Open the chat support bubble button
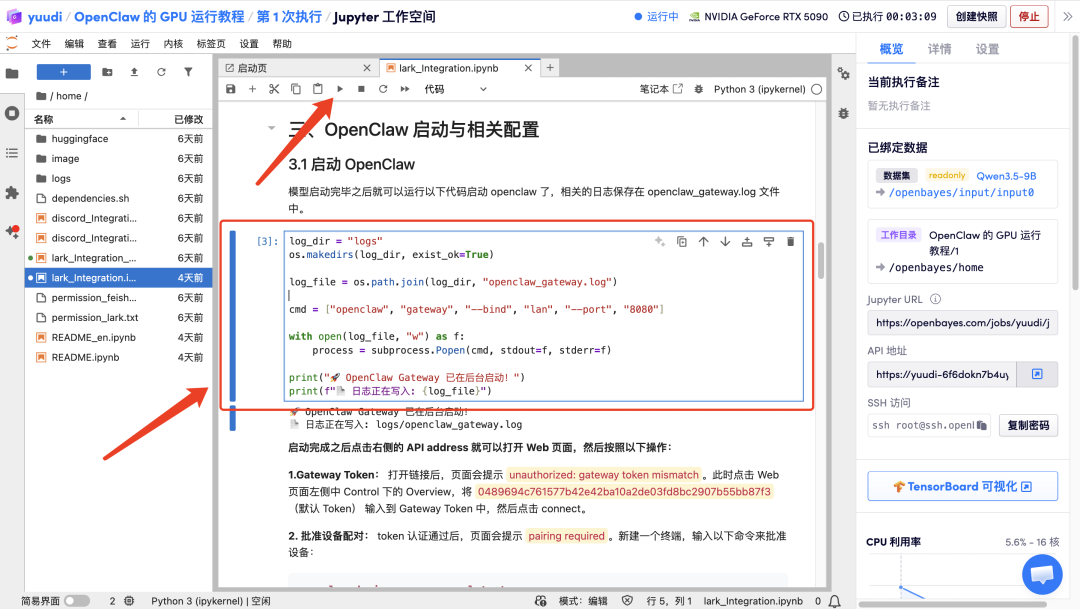The image size is (1080, 609). pyautogui.click(x=1041, y=574)
